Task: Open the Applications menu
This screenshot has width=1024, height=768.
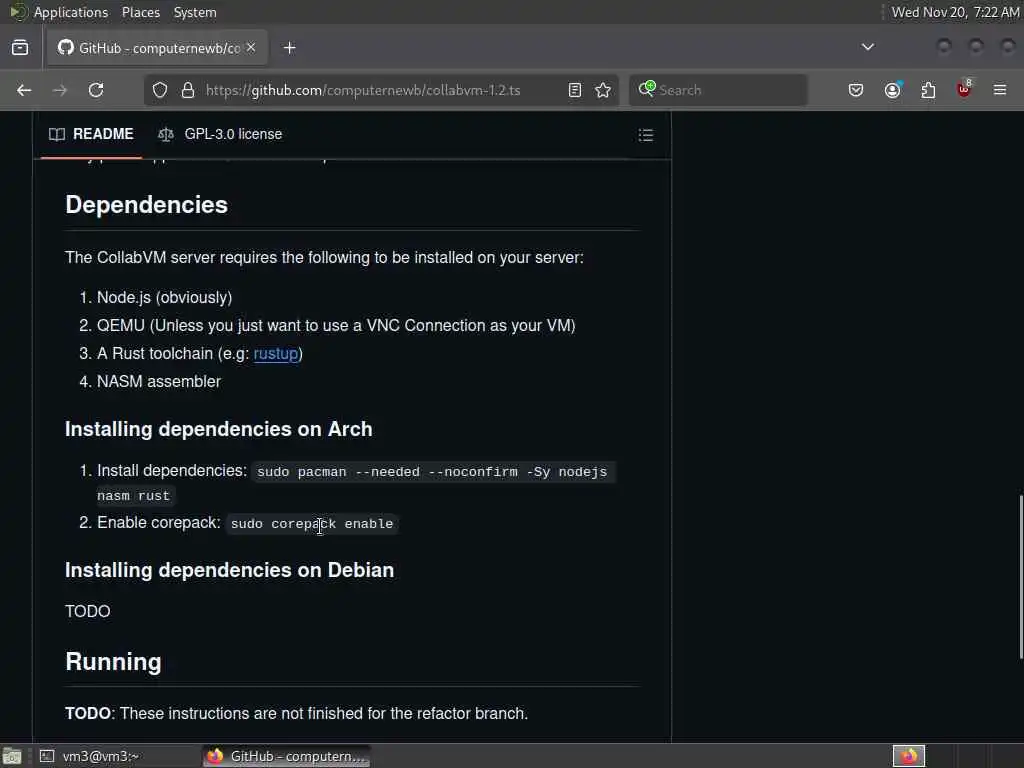Action: 71,12
